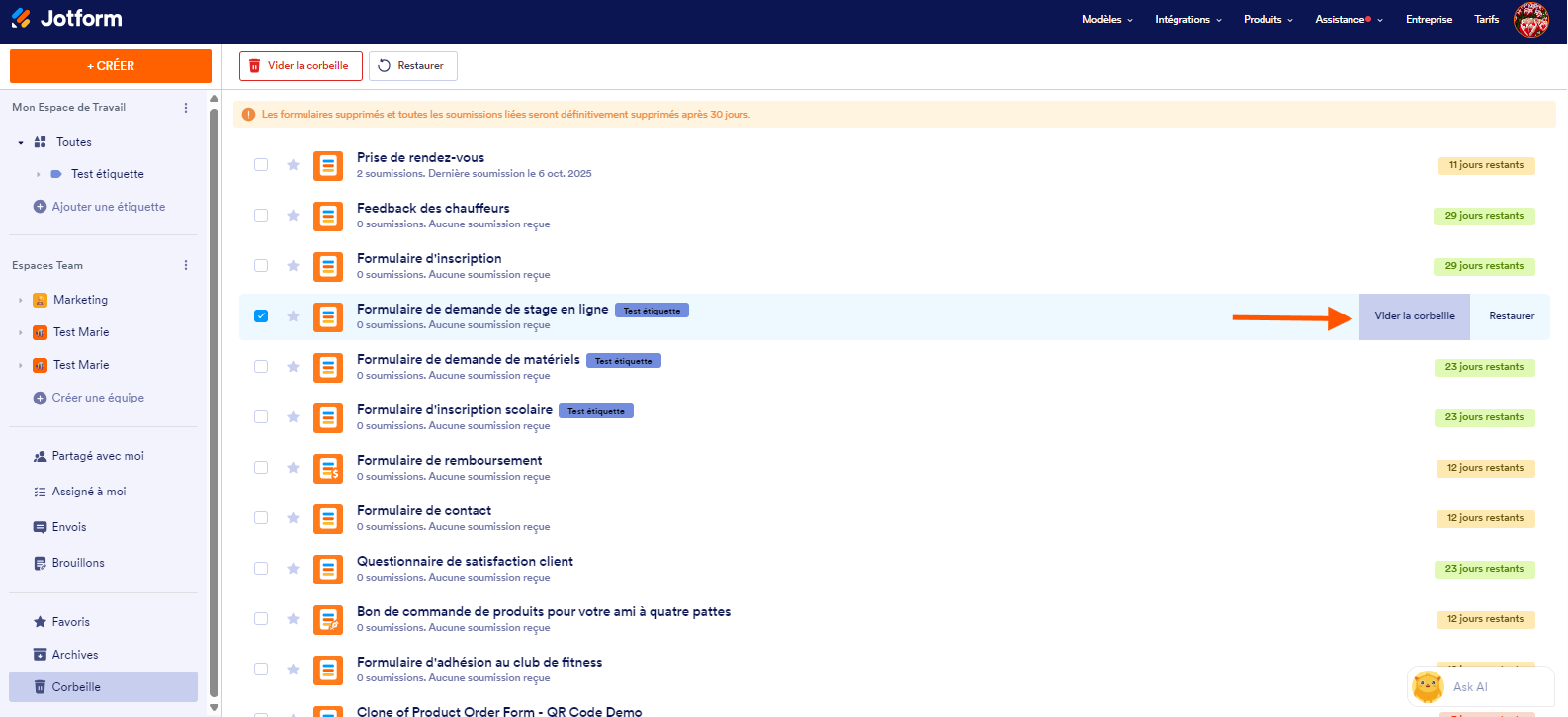Star the Formulaire d'inscription form

pos(293,266)
